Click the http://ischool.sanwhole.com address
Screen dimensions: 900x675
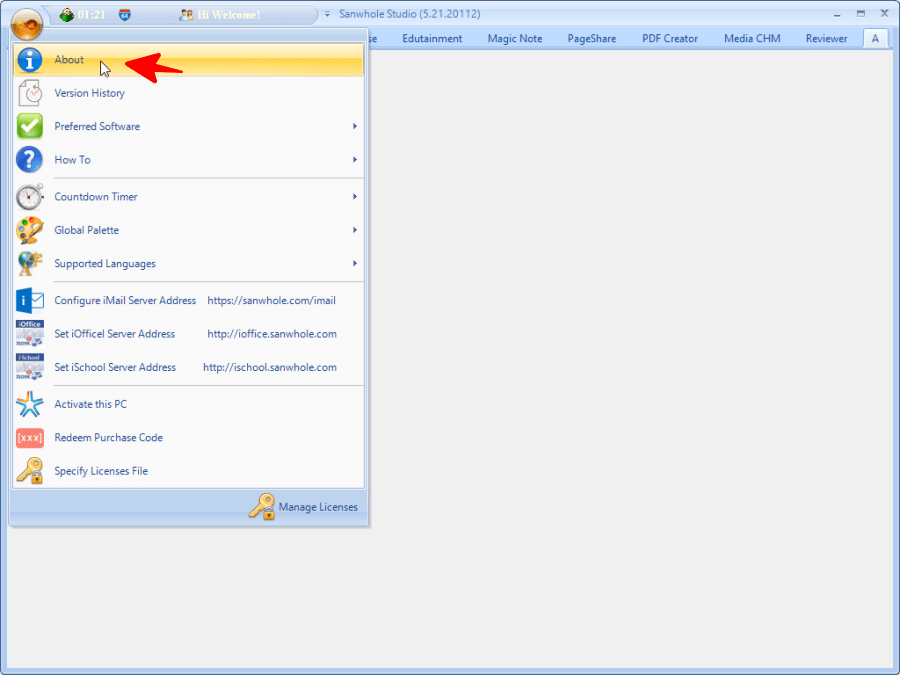click(270, 367)
